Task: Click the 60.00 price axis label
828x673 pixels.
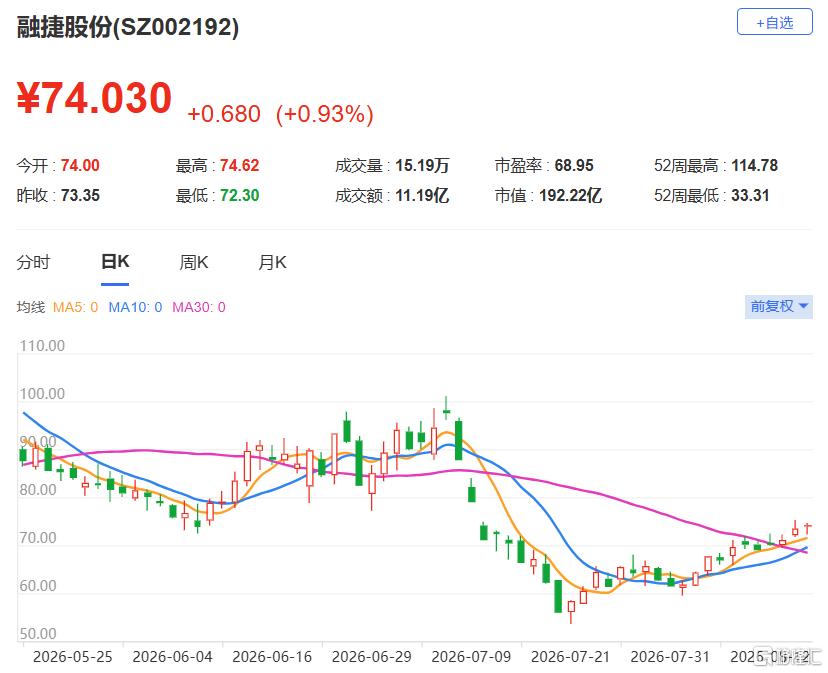Action: [38, 586]
